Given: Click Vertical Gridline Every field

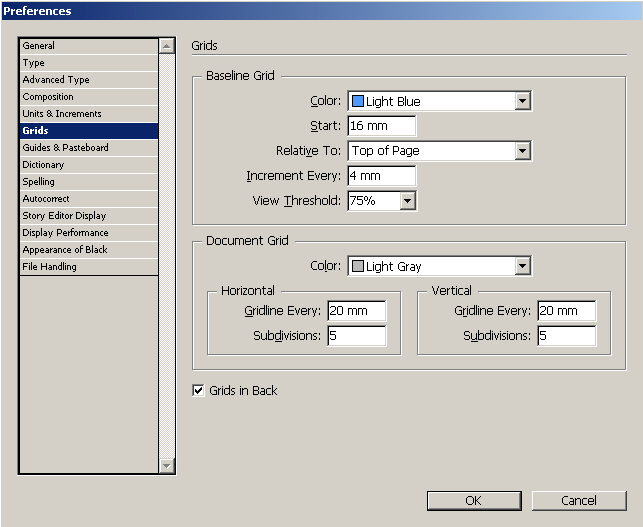Looking at the screenshot, I should point(567,311).
